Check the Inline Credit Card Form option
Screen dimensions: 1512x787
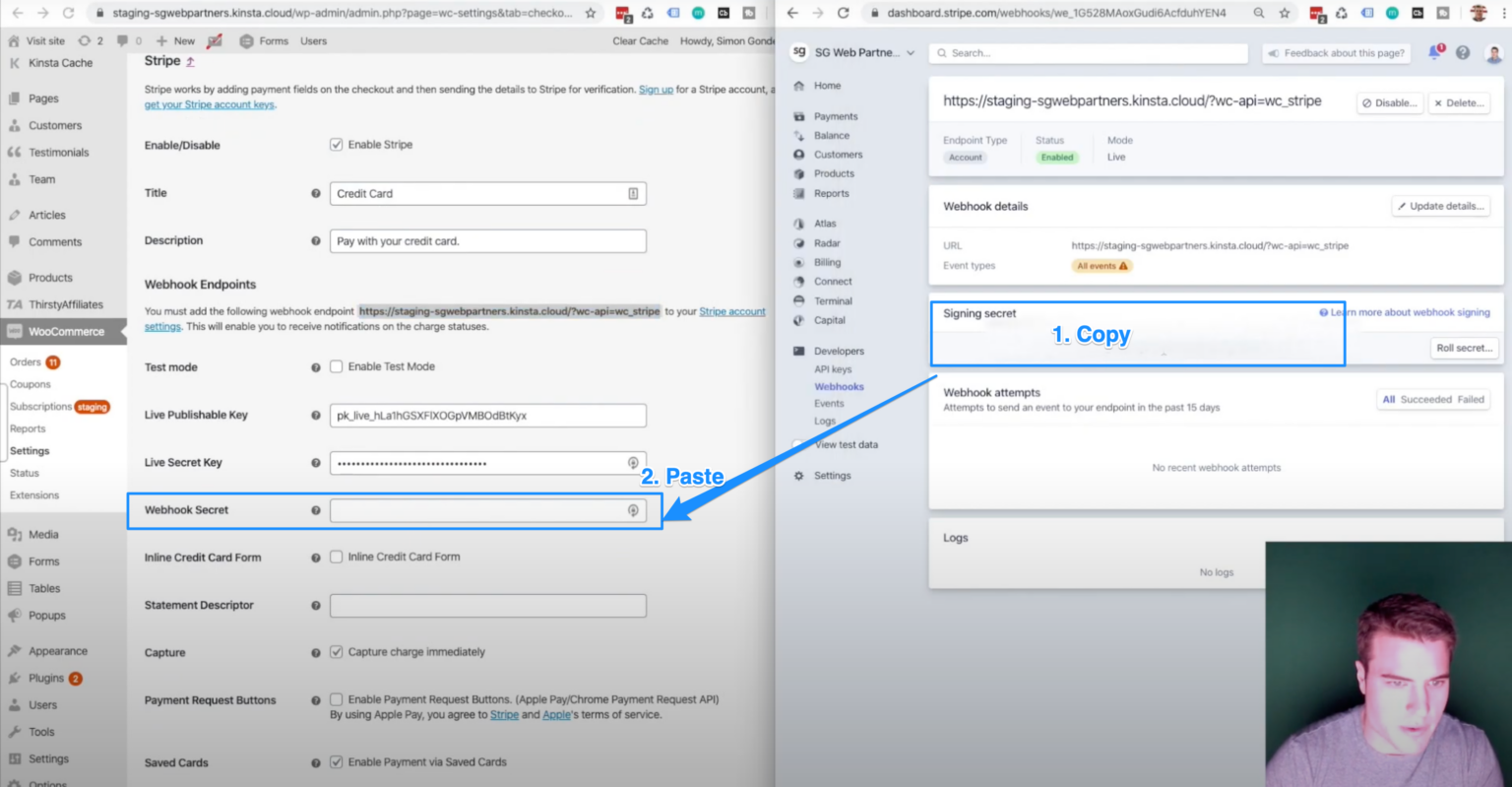pos(334,557)
